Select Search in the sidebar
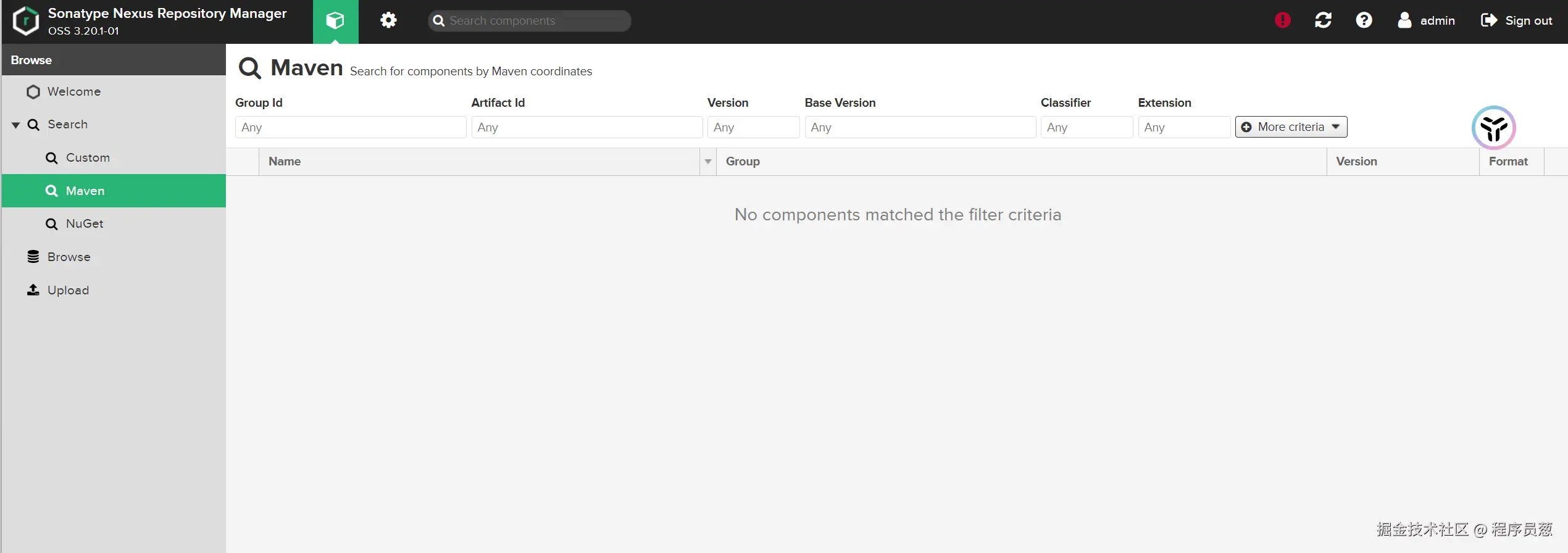The height and width of the screenshot is (553, 1568). point(114,125)
